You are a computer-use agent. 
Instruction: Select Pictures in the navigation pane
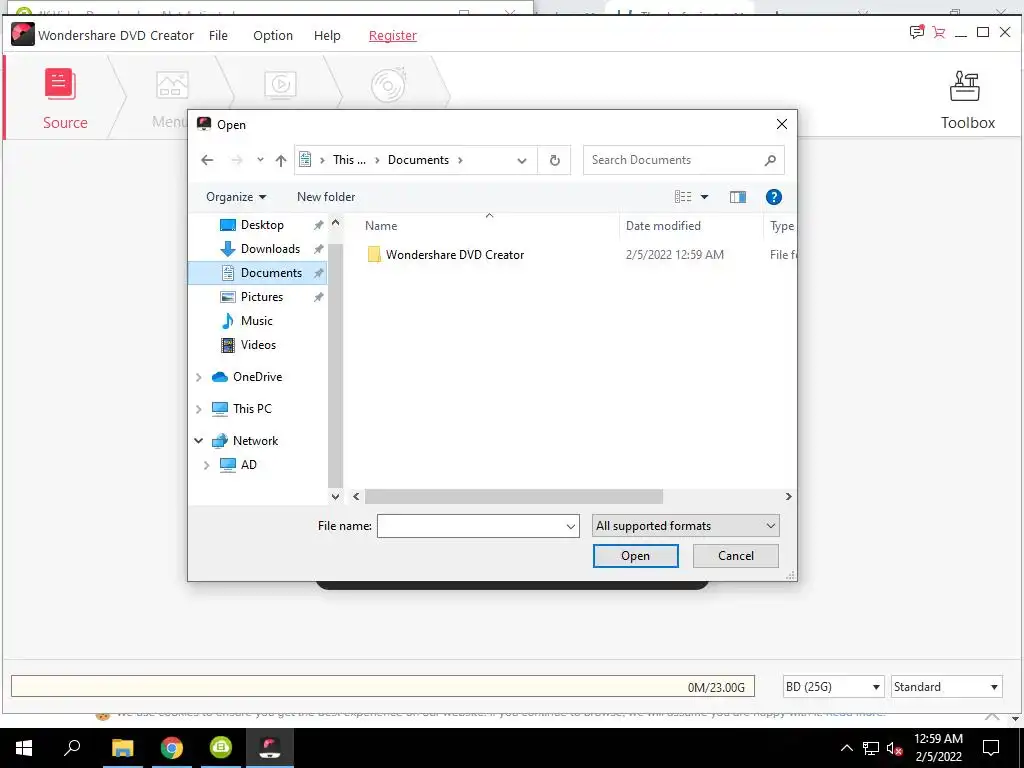(261, 296)
